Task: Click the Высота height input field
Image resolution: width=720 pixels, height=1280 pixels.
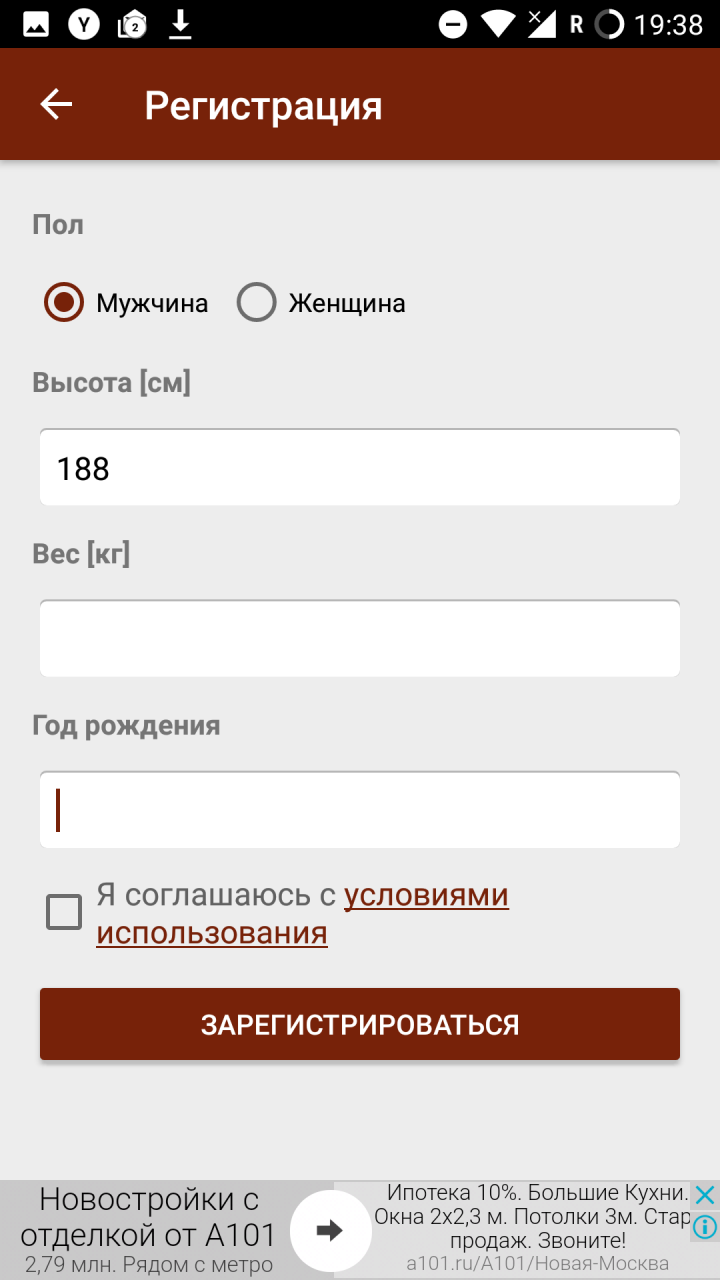Action: pos(360,468)
